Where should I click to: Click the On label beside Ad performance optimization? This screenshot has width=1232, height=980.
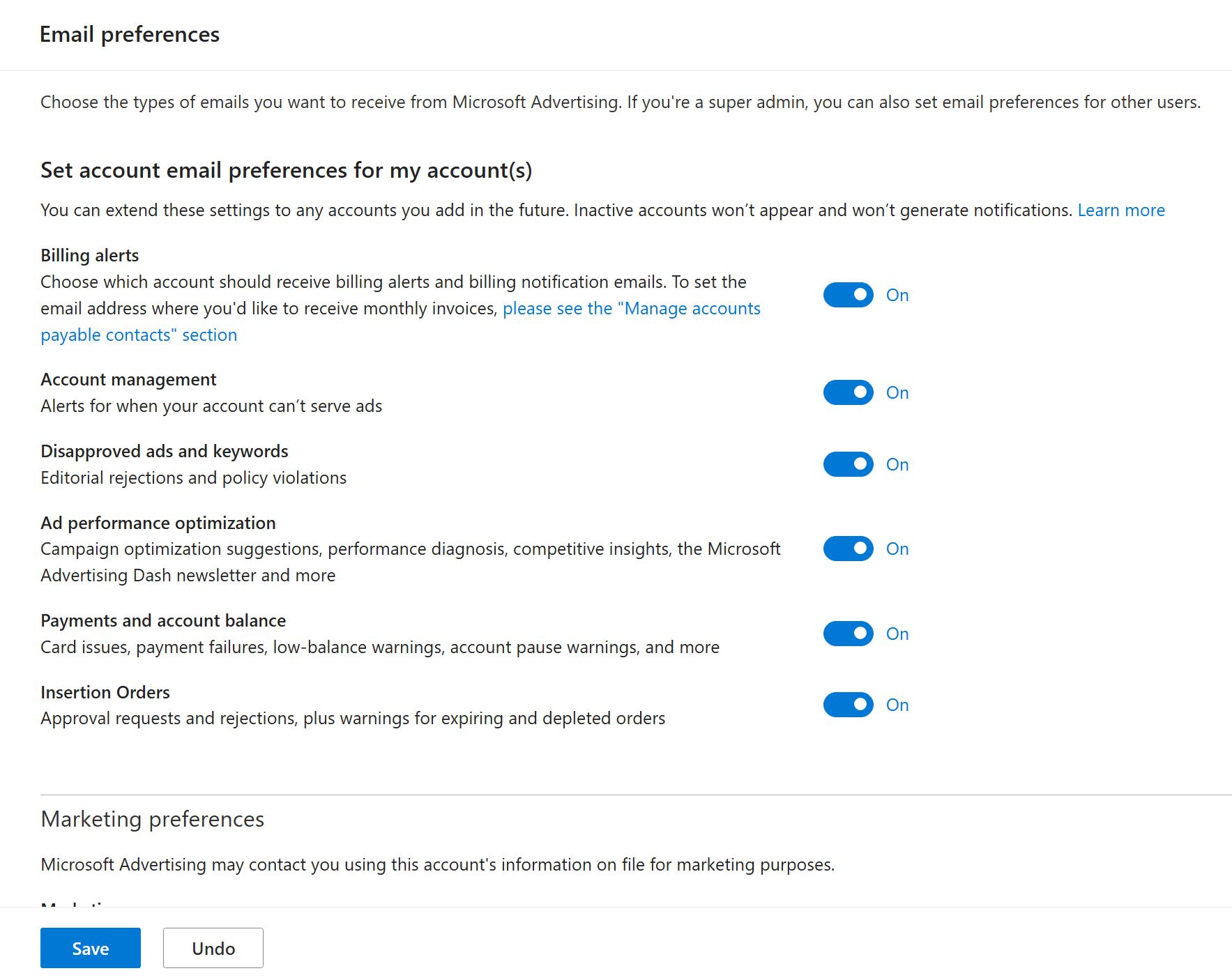pos(897,549)
